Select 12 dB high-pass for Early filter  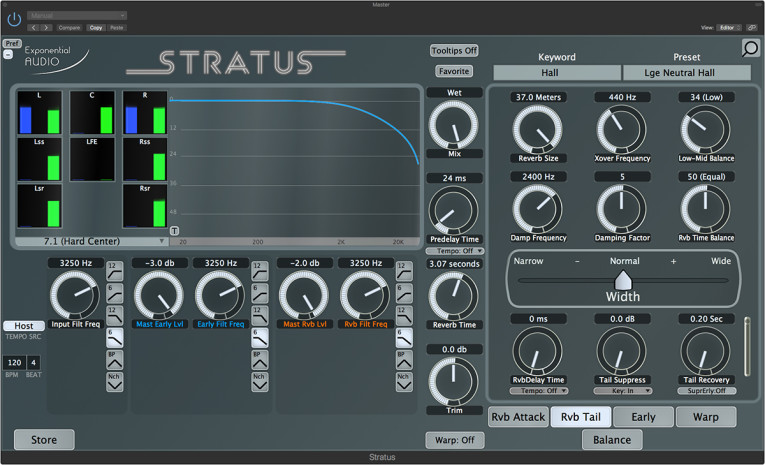tap(260, 271)
